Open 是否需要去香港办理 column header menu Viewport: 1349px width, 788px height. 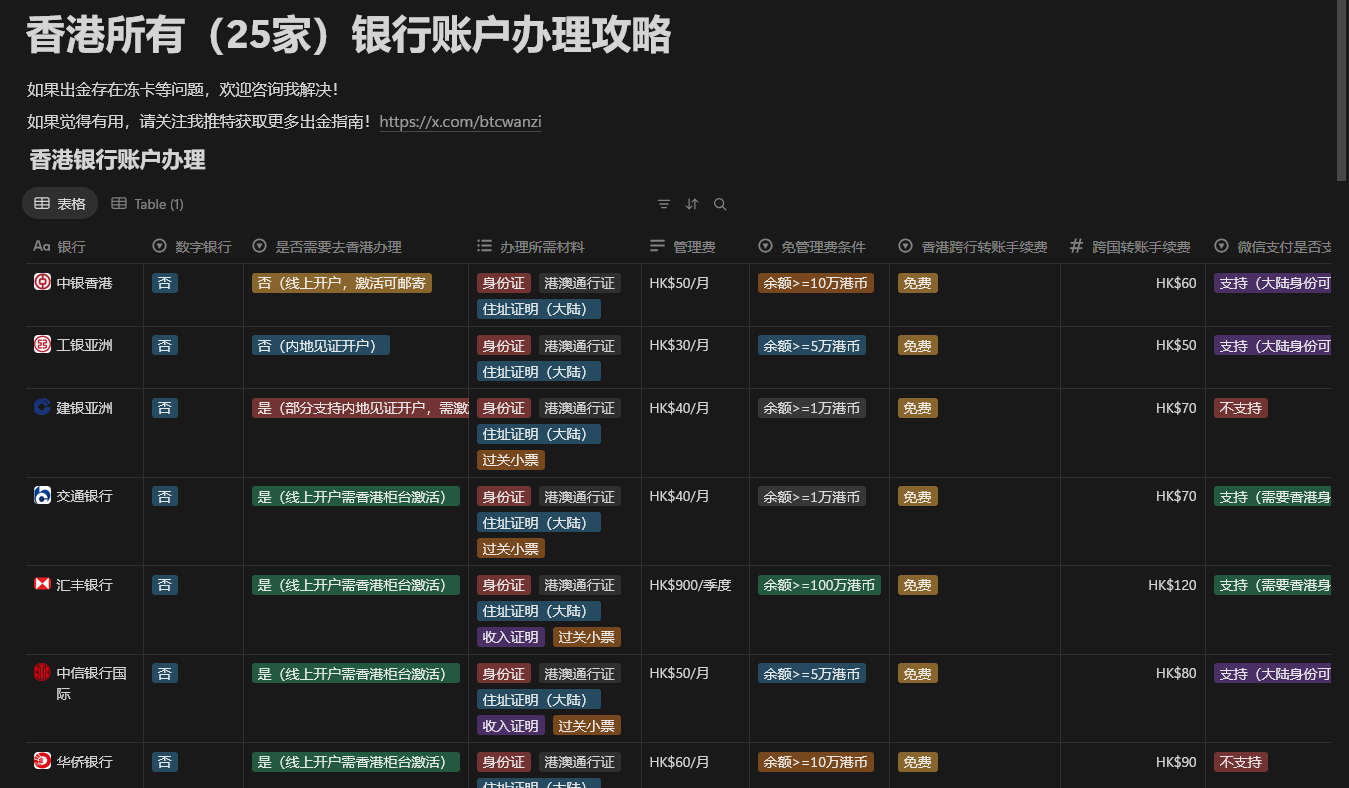[x=356, y=246]
